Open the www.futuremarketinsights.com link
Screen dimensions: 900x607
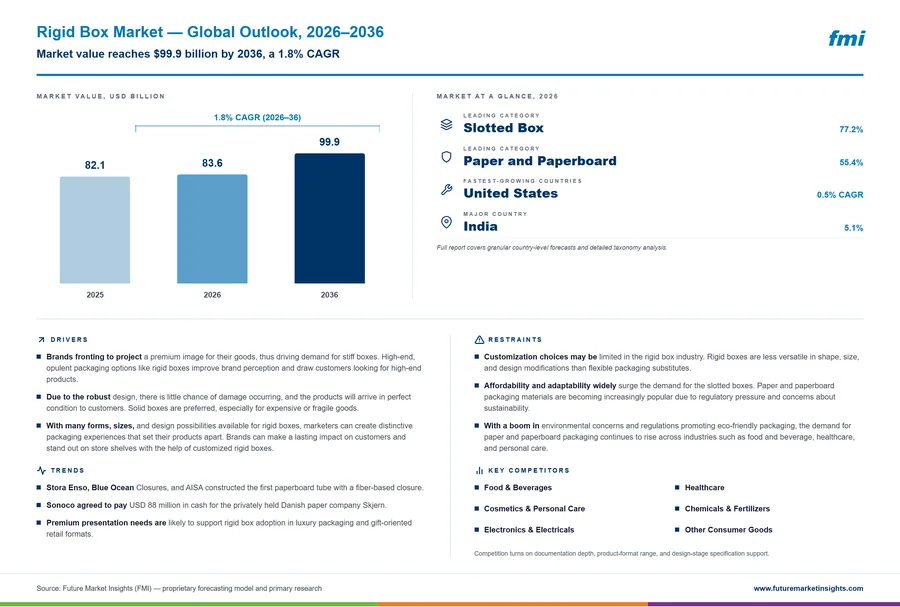(808, 588)
